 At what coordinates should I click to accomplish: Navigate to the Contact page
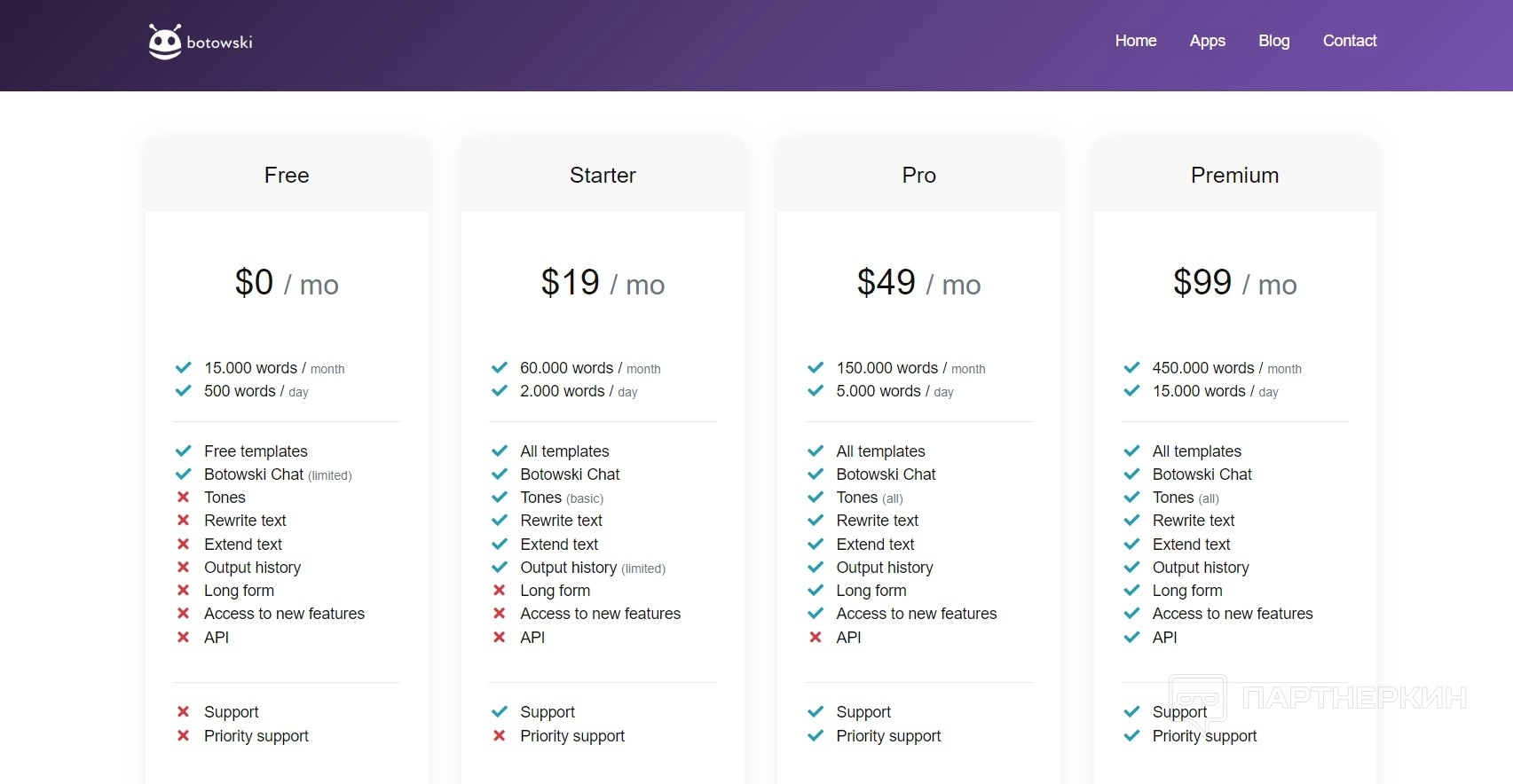[x=1349, y=41]
